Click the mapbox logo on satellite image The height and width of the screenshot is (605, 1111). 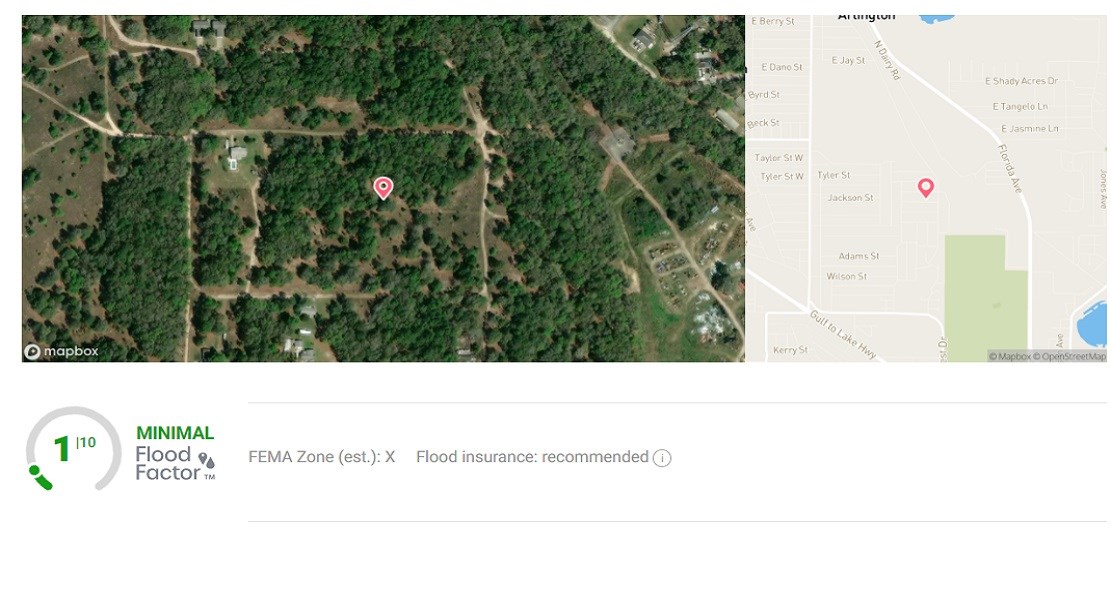62,351
